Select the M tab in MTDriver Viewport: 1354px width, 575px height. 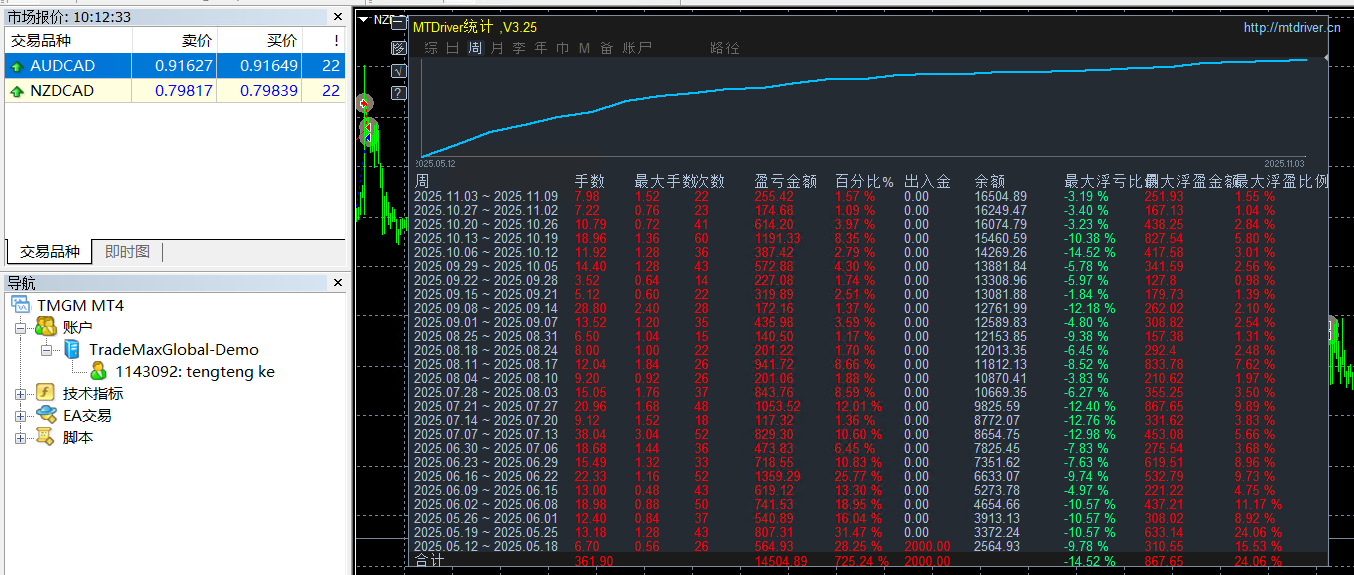tap(585, 48)
